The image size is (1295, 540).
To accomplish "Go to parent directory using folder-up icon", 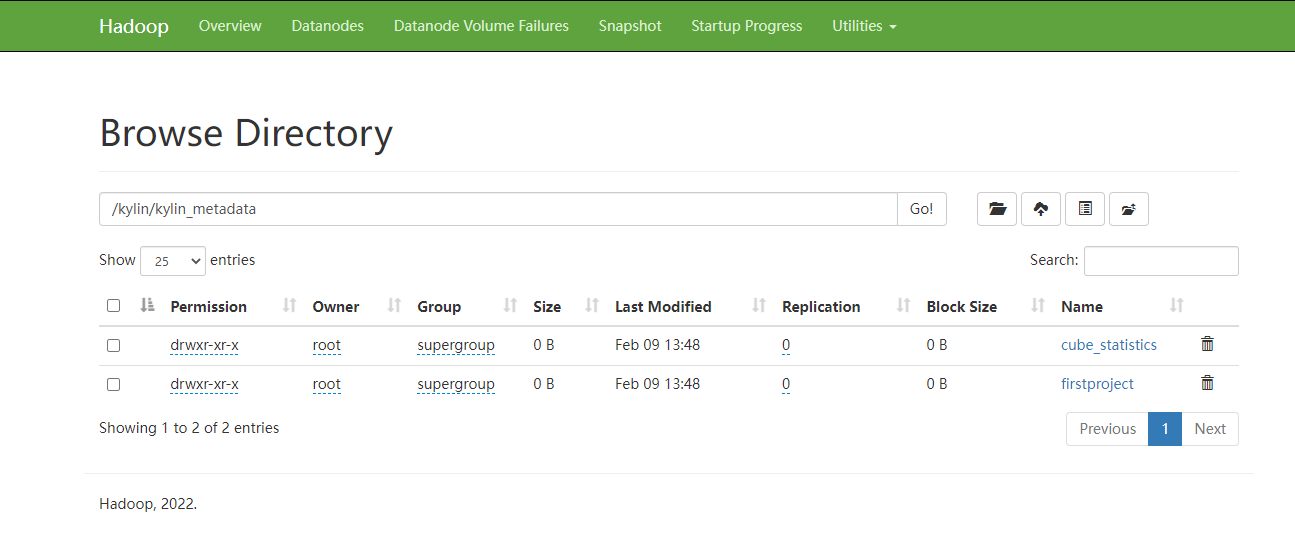I will (x=1129, y=209).
